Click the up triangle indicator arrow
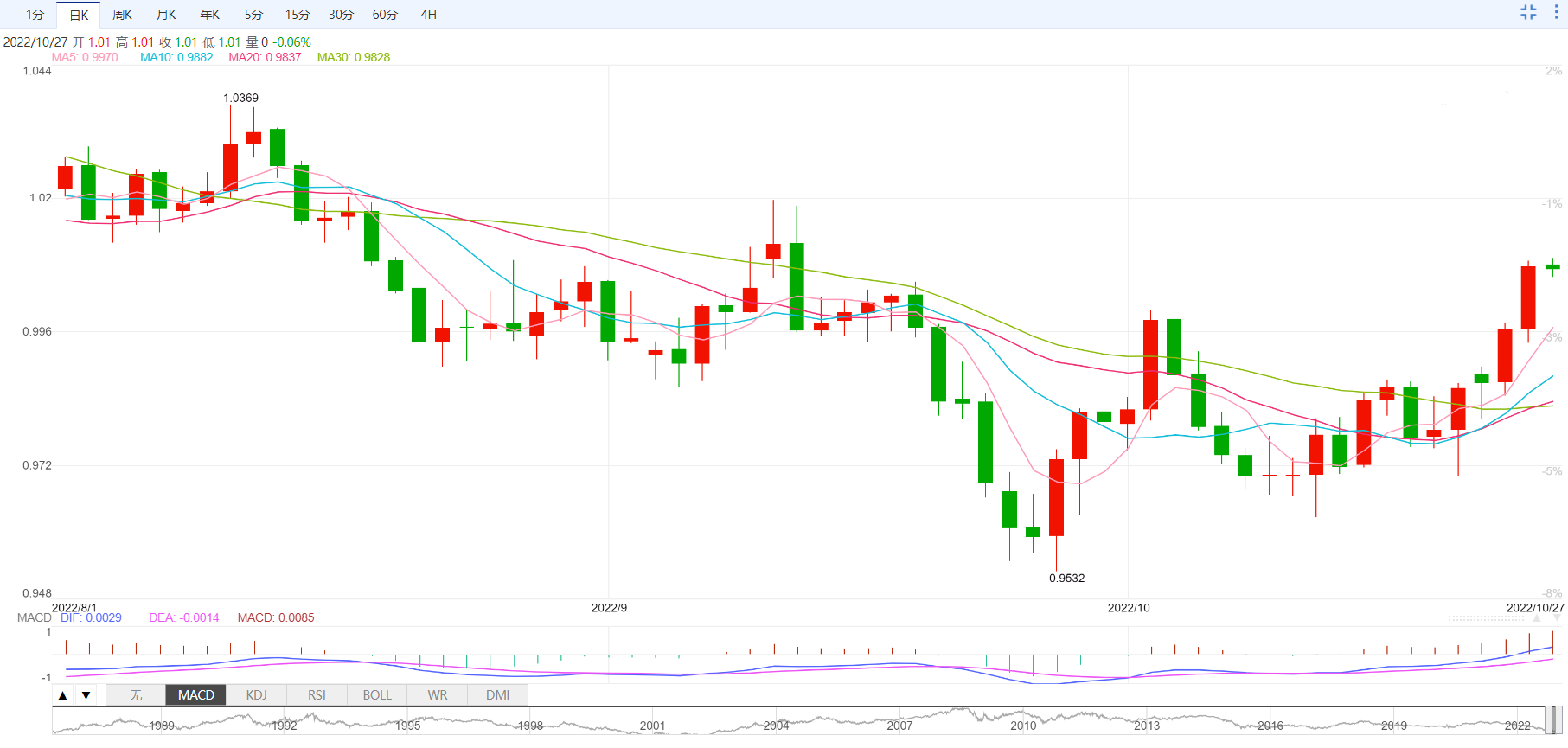Image resolution: width=1568 pixels, height=748 pixels. (x=62, y=695)
